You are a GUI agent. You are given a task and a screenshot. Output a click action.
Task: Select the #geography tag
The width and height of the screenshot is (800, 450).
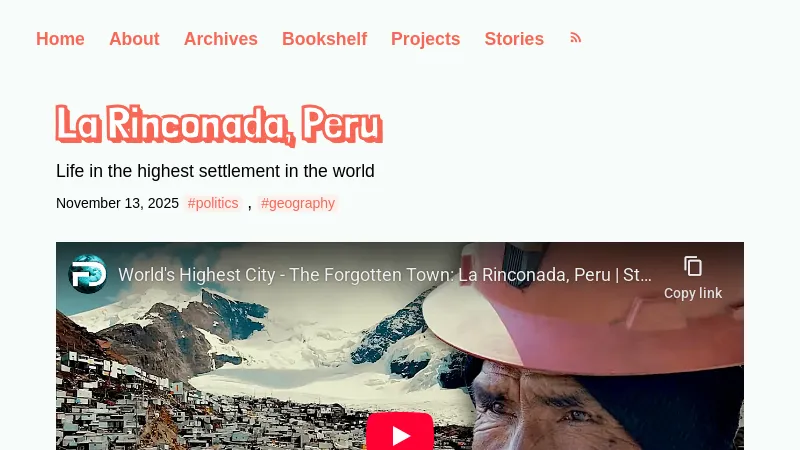click(x=298, y=203)
